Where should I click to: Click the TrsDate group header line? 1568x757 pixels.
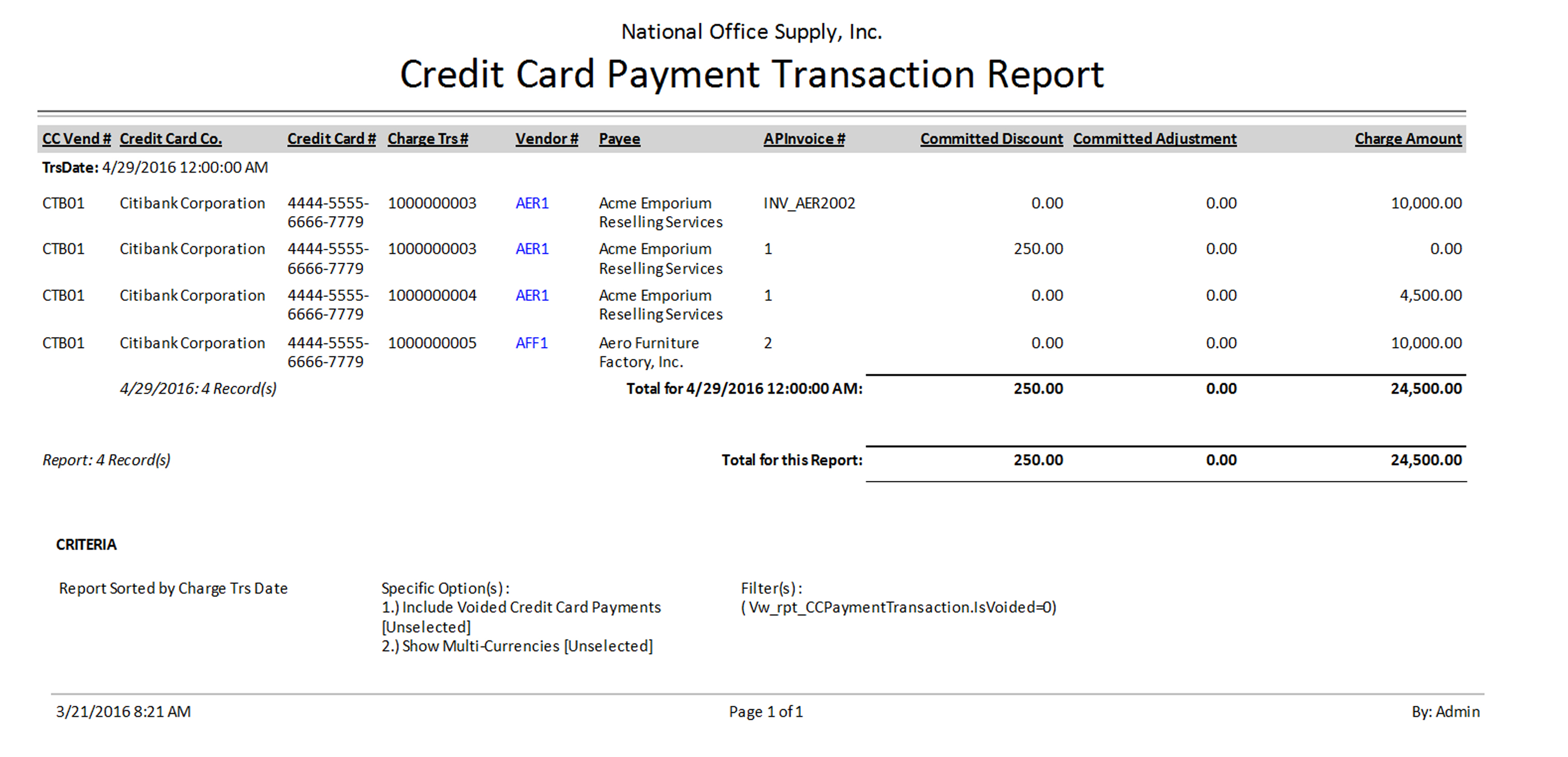155,168
